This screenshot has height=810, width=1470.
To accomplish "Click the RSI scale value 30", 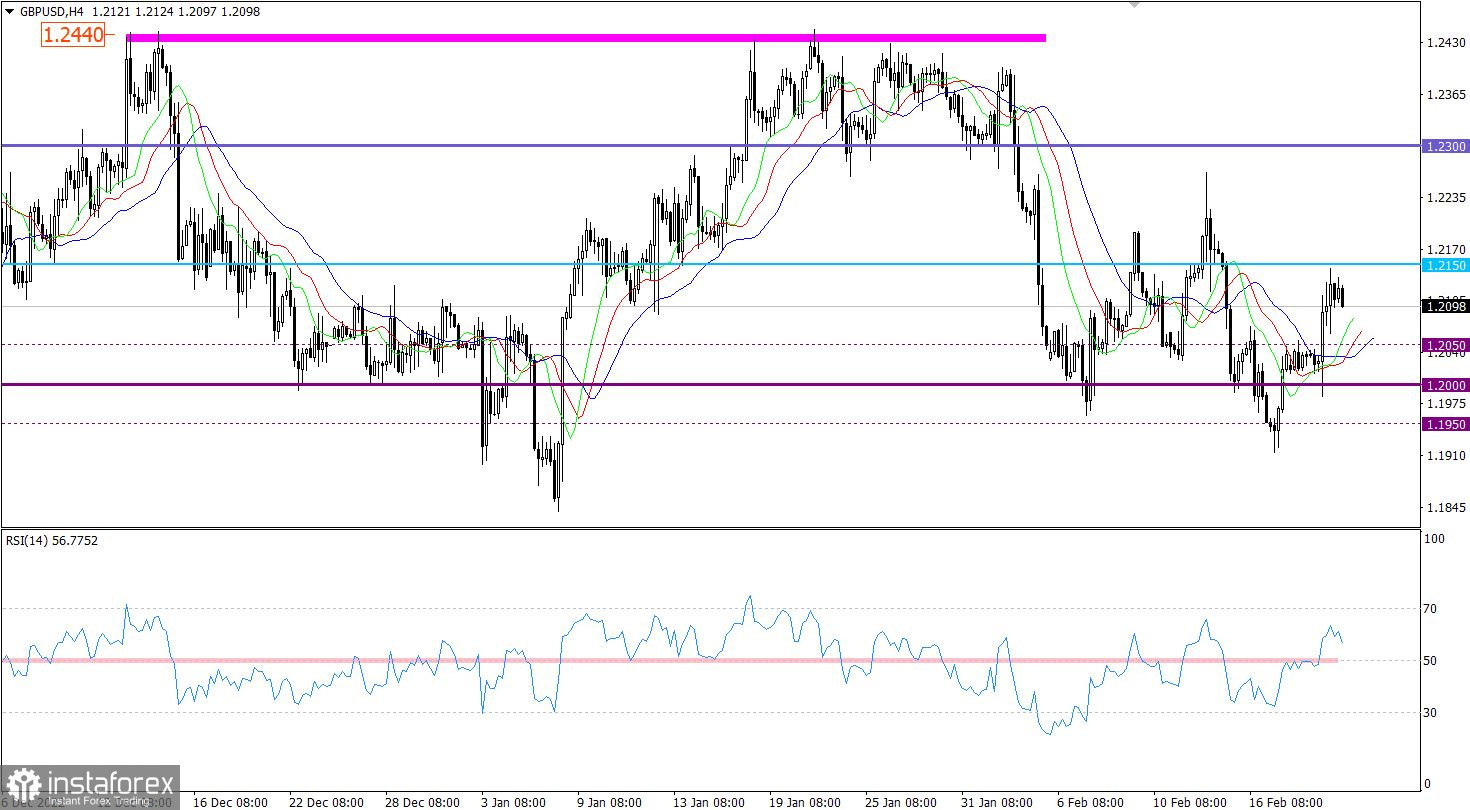I will (x=1431, y=712).
